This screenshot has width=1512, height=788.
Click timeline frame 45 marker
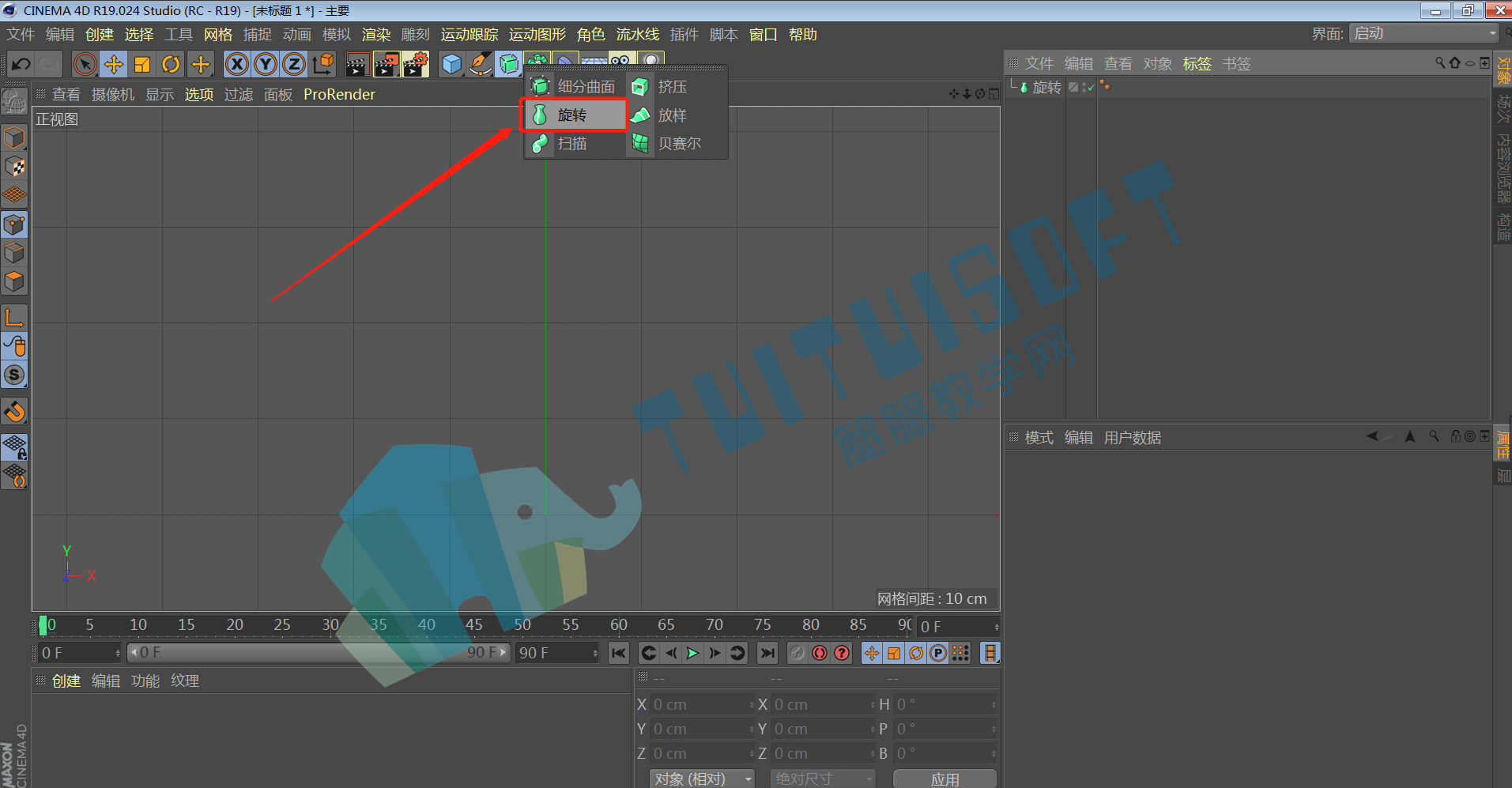474,625
